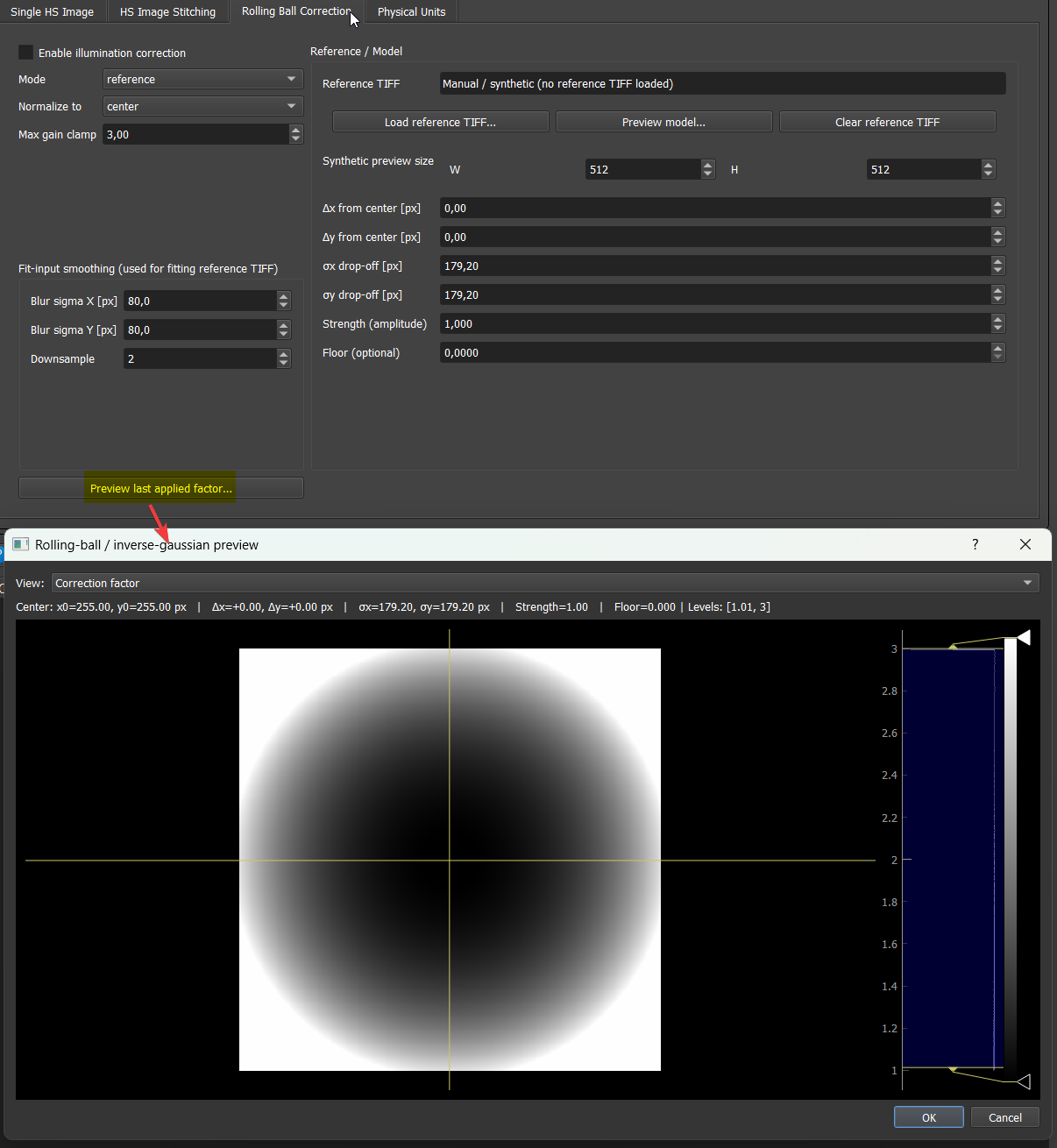
Task: Increase Downsample value
Action: tap(283, 354)
